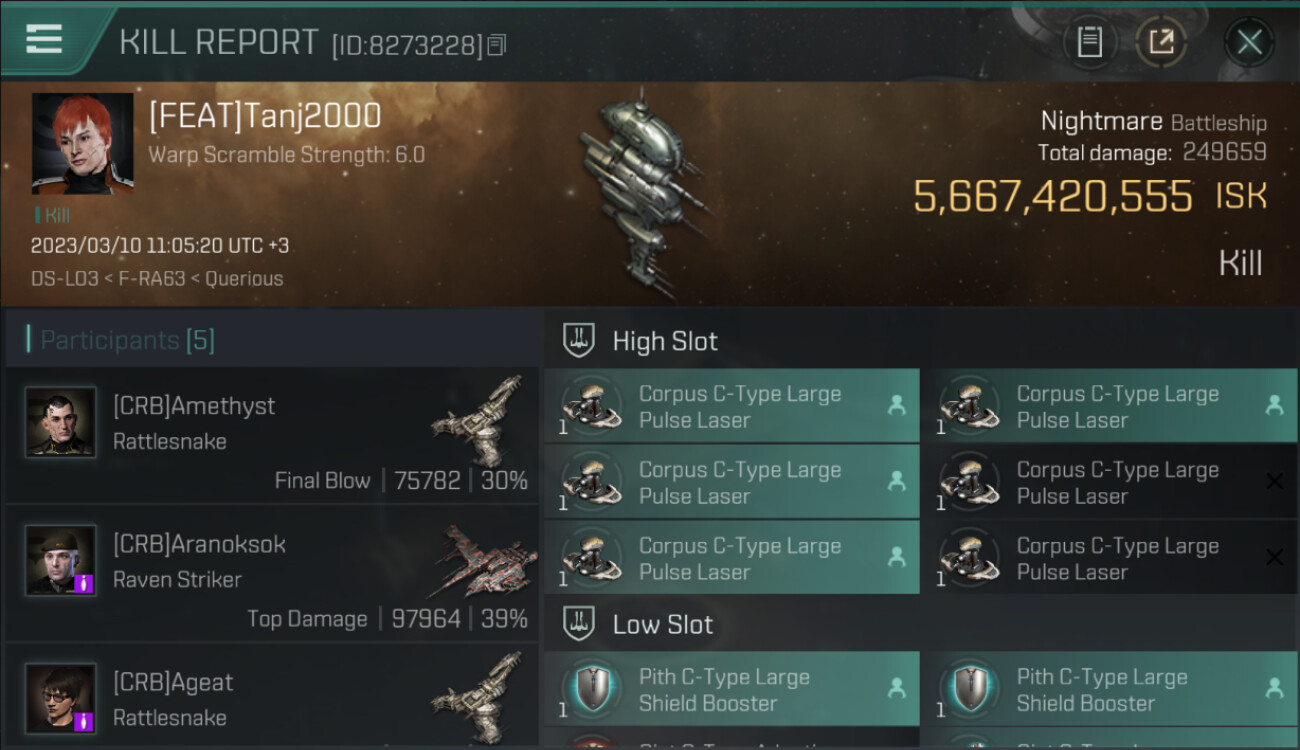Select Aranoksok's Raven Striker ship icon
The height and width of the screenshot is (750, 1300).
coord(485,560)
